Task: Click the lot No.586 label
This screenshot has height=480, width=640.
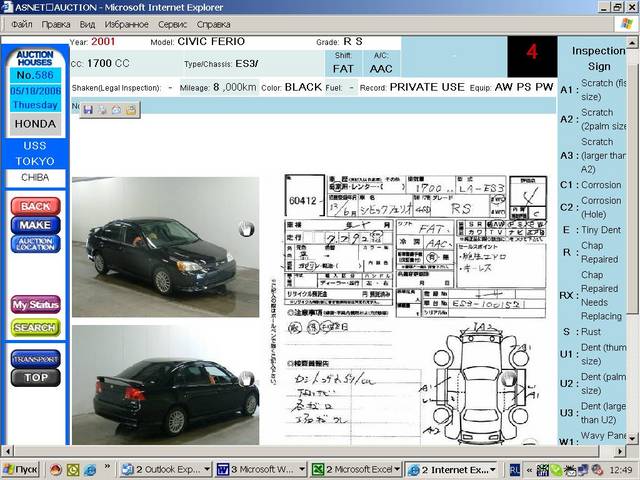Action: (x=35, y=75)
